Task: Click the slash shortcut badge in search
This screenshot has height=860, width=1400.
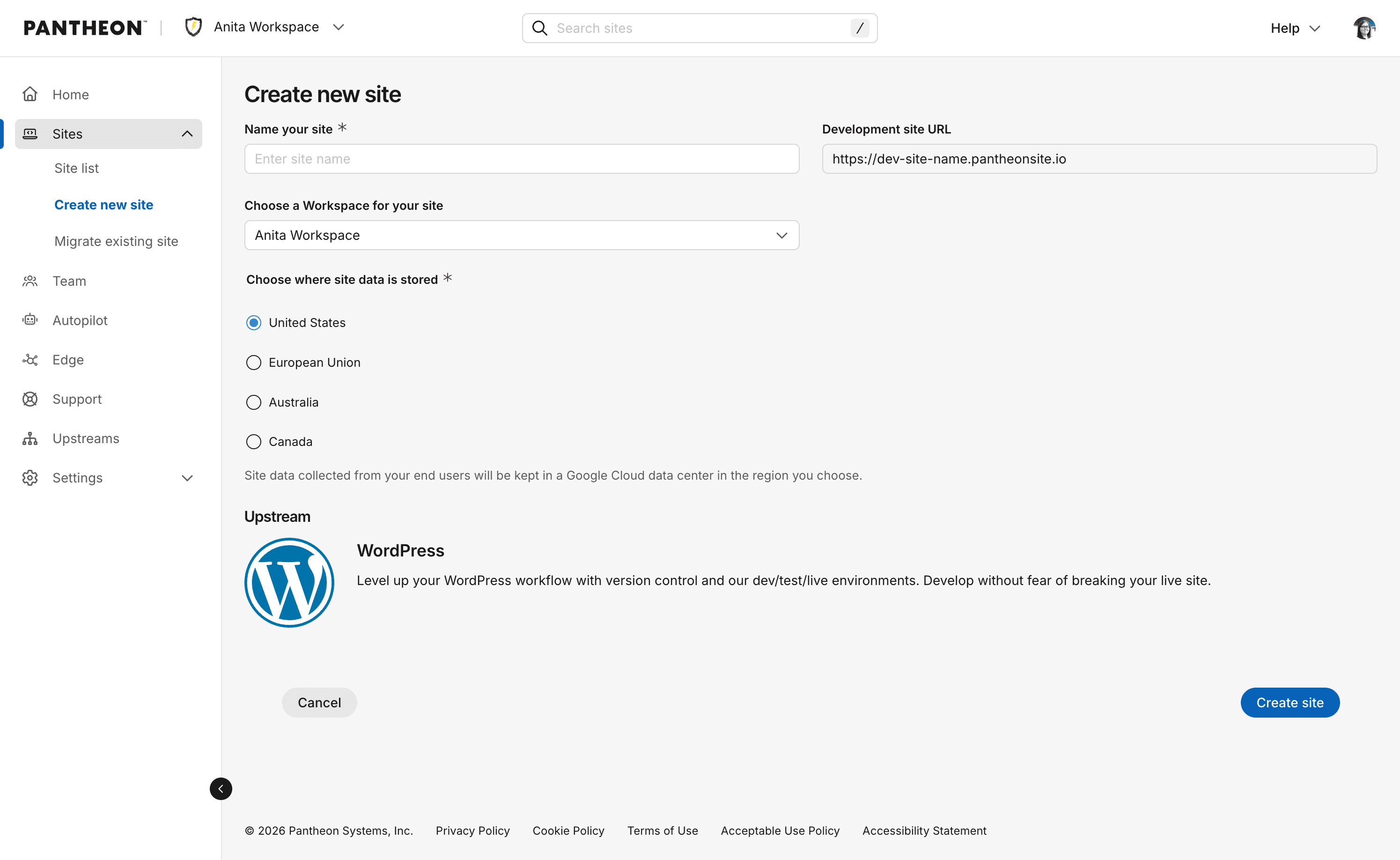Action: coord(860,28)
